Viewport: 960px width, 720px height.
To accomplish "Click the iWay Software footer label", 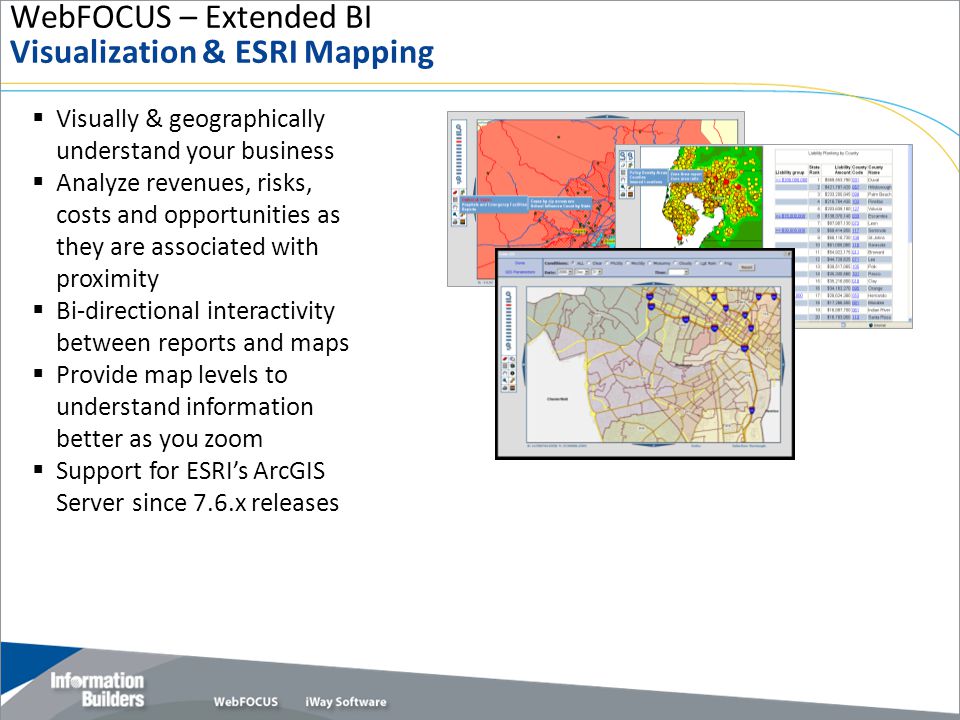I will pyautogui.click(x=346, y=702).
